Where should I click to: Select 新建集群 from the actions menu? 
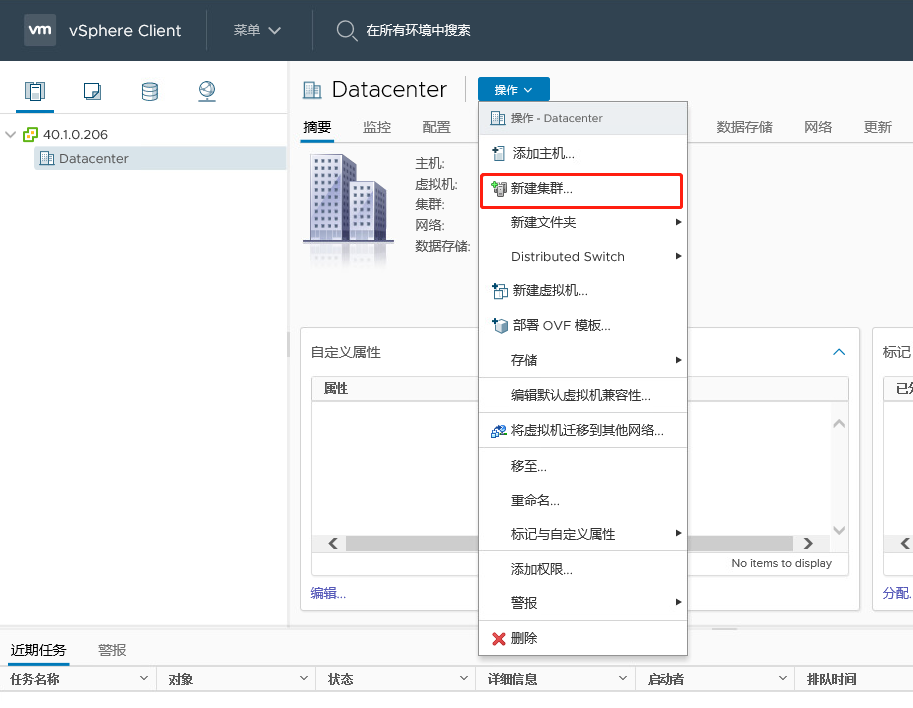[542, 188]
